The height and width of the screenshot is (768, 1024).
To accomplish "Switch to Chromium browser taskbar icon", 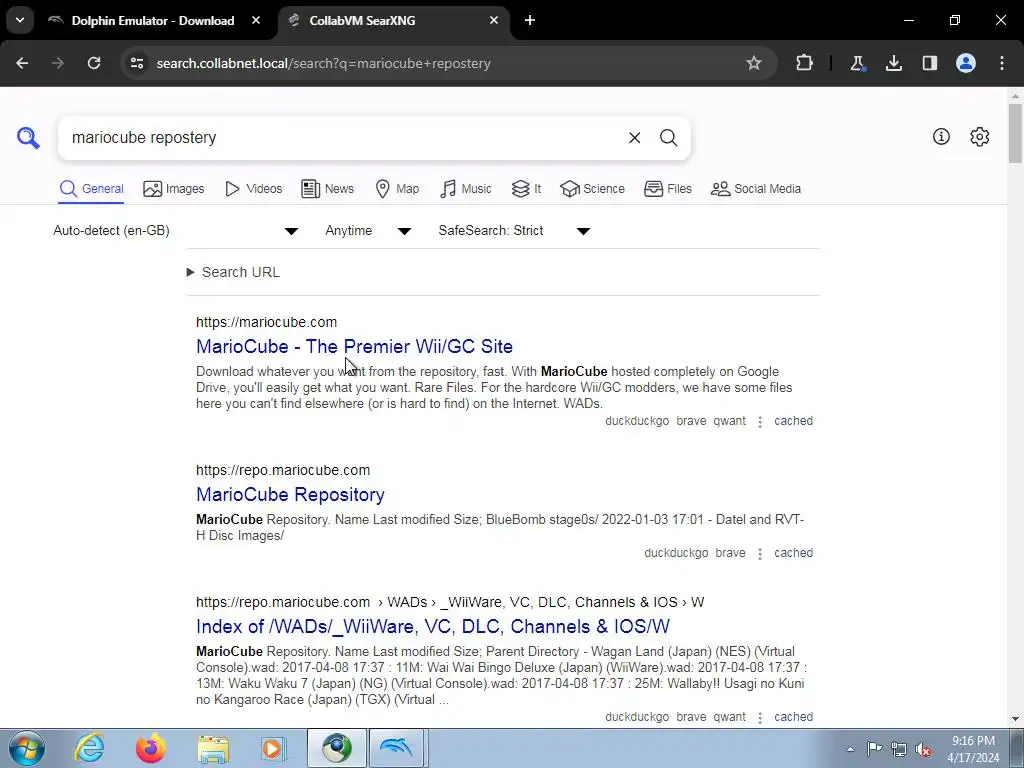I will 337,748.
